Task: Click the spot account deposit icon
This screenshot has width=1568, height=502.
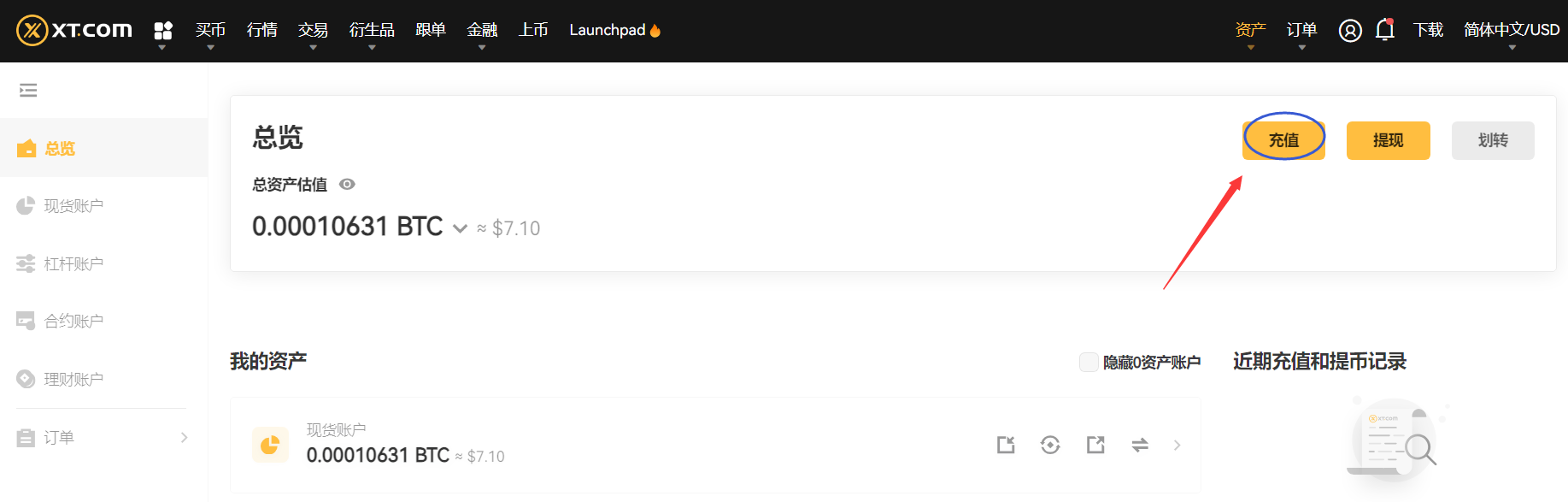Action: click(x=1006, y=445)
